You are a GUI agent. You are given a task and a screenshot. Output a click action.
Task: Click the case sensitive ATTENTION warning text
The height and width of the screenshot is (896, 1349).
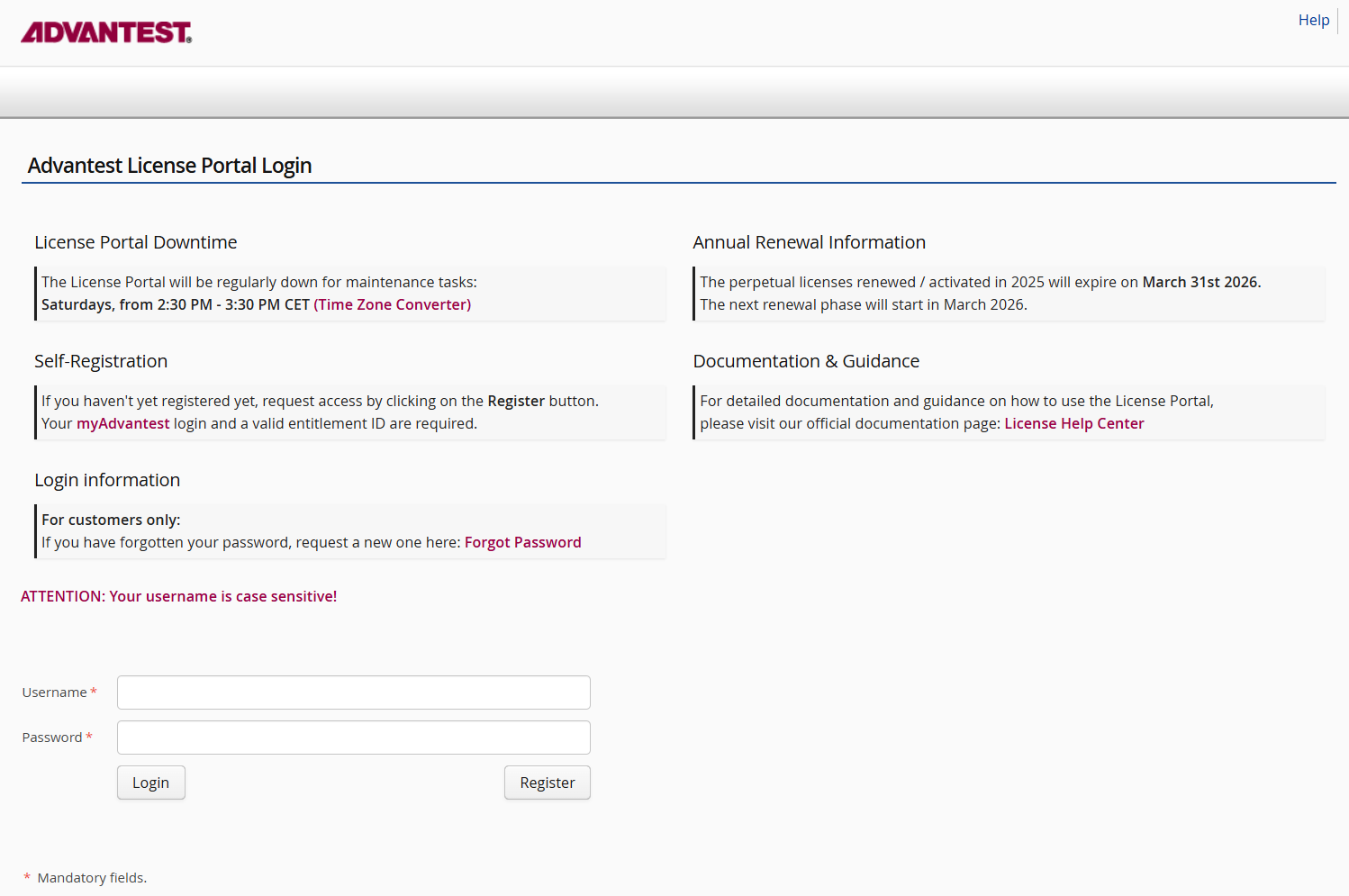click(x=178, y=596)
